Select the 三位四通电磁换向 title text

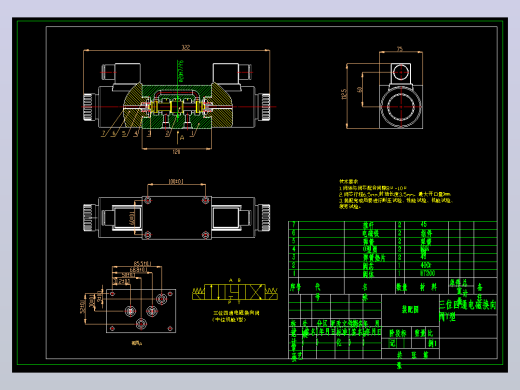click(468, 305)
